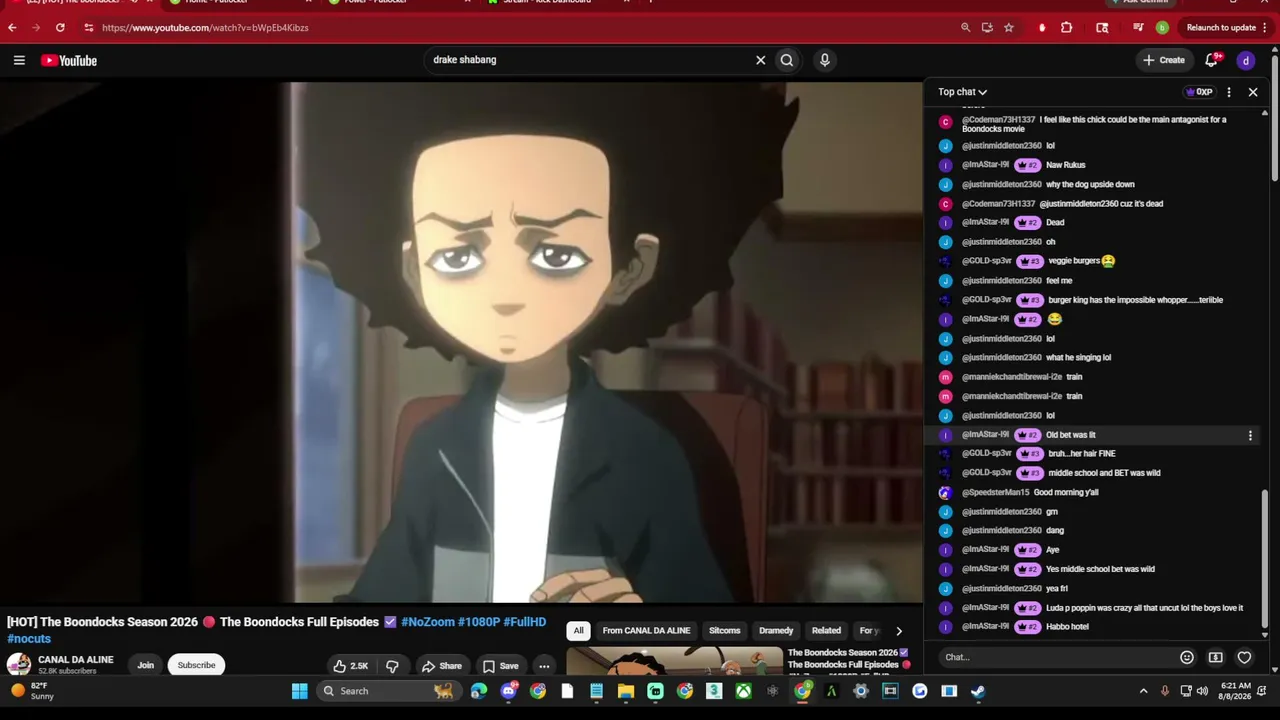Open more video actions menu
Image resolution: width=1280 pixels, height=720 pixels.
(x=544, y=666)
